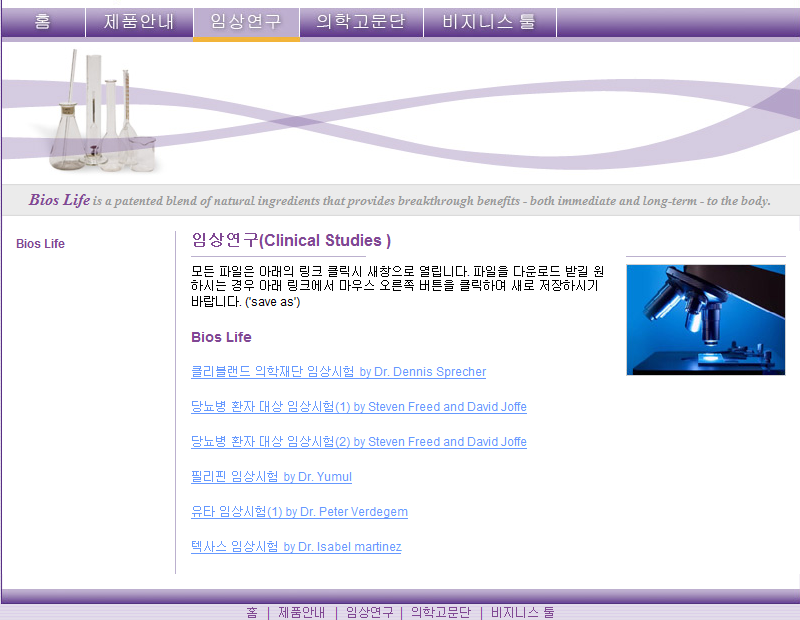Viewport: 800px width, 620px height.
Task: Click 비지니스 툴 in the footer navigation
Action: (522, 612)
